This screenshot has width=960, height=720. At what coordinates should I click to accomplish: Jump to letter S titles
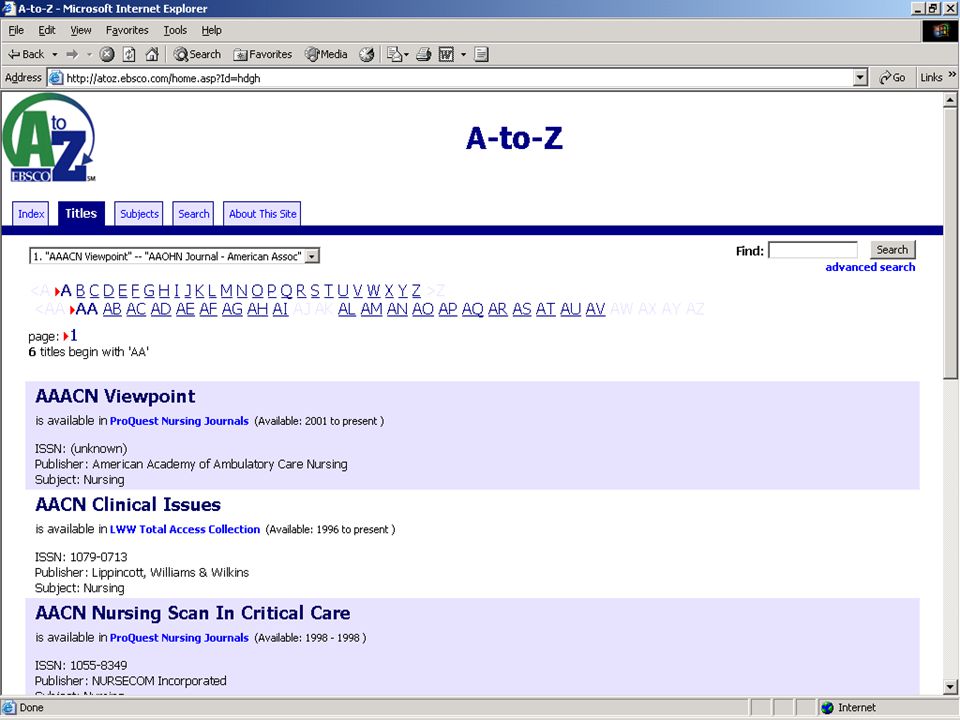315,291
